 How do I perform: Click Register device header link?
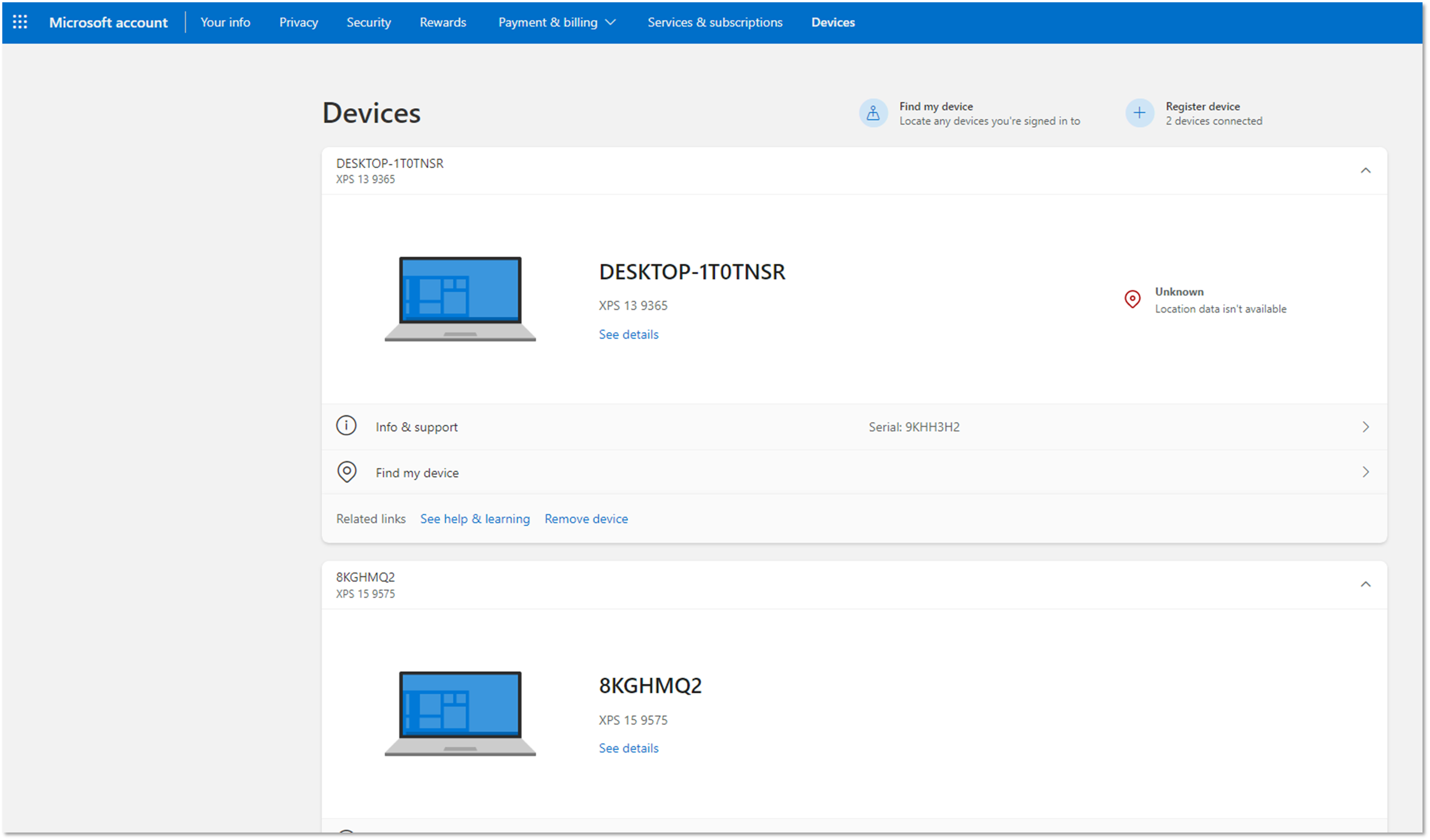1203,107
